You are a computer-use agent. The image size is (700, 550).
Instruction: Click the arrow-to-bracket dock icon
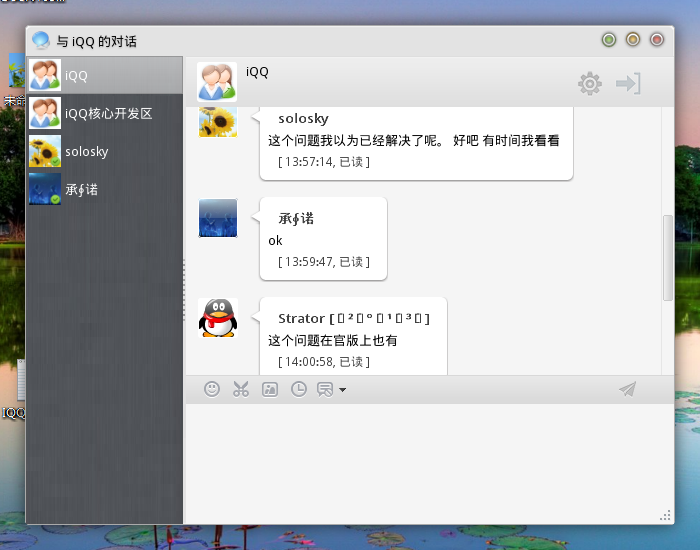pyautogui.click(x=628, y=83)
